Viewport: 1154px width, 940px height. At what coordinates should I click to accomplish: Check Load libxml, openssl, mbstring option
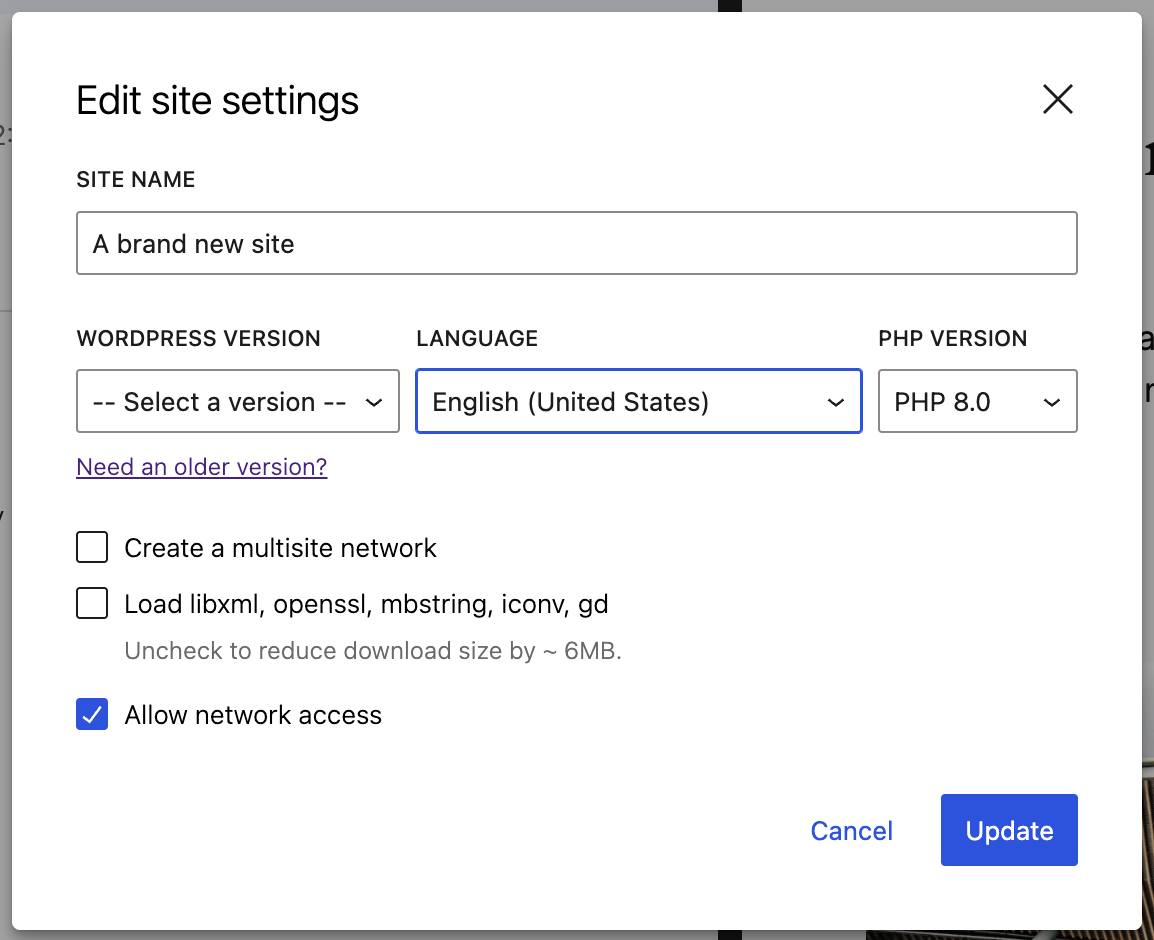tap(92, 604)
